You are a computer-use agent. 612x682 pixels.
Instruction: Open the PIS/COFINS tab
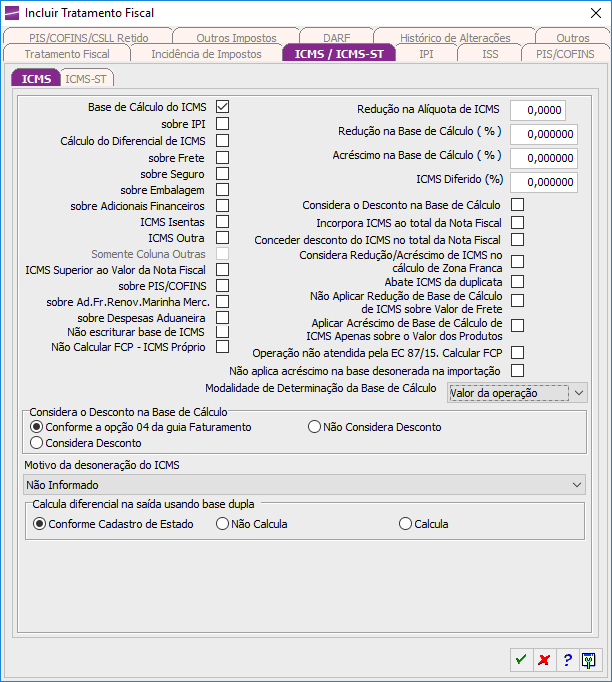click(x=565, y=54)
